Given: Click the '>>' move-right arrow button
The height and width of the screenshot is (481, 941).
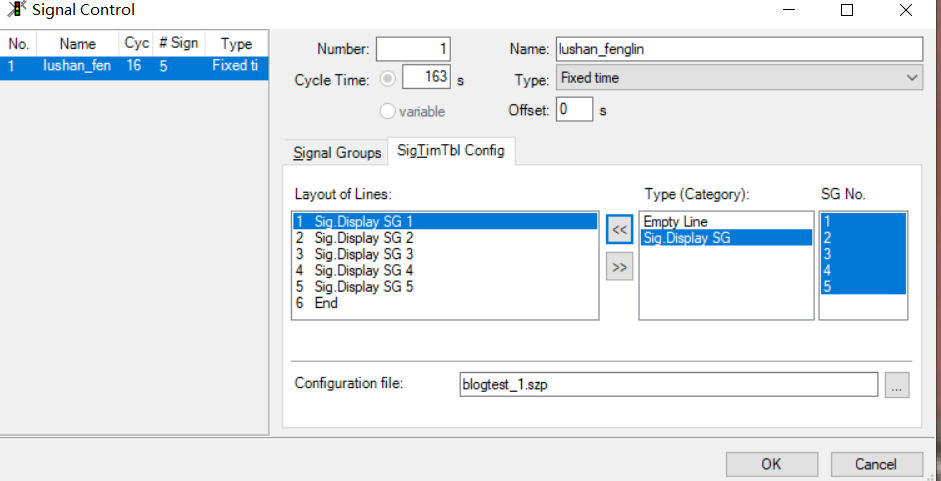Looking at the screenshot, I should click(x=619, y=267).
